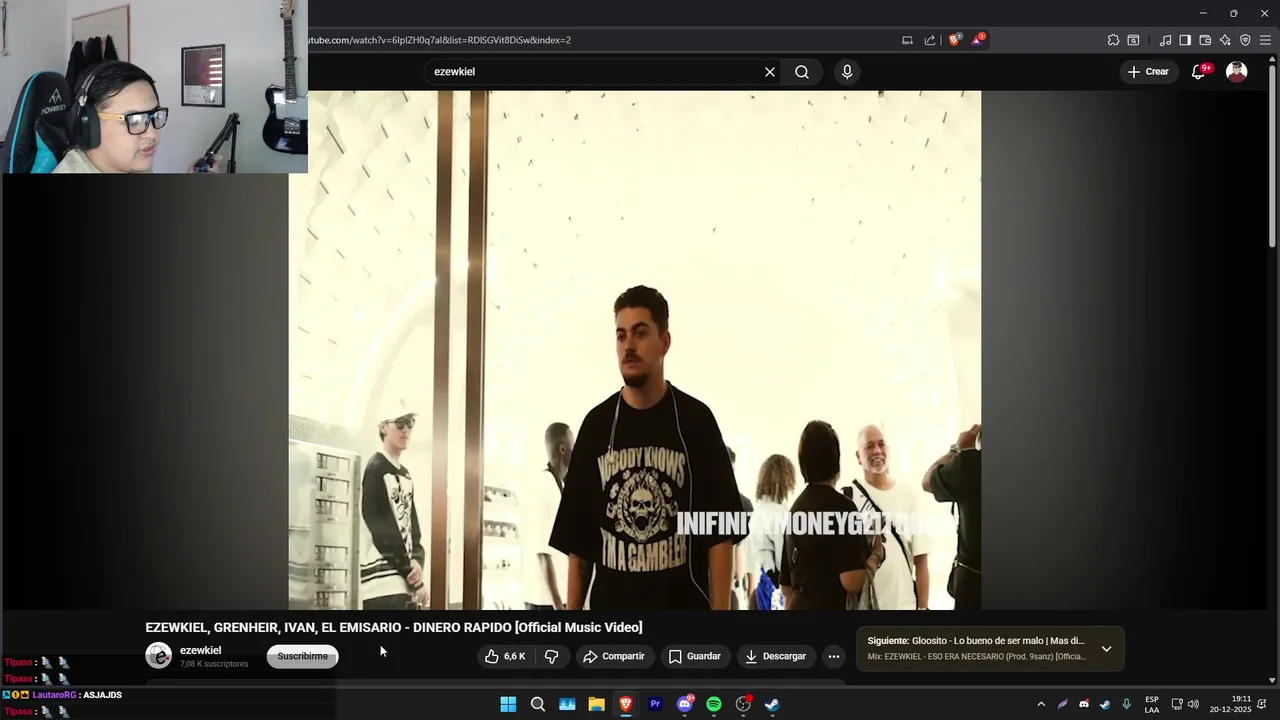Open the Brave Shields lion icon
Viewport: 1280px width, 720px height.
954,40
